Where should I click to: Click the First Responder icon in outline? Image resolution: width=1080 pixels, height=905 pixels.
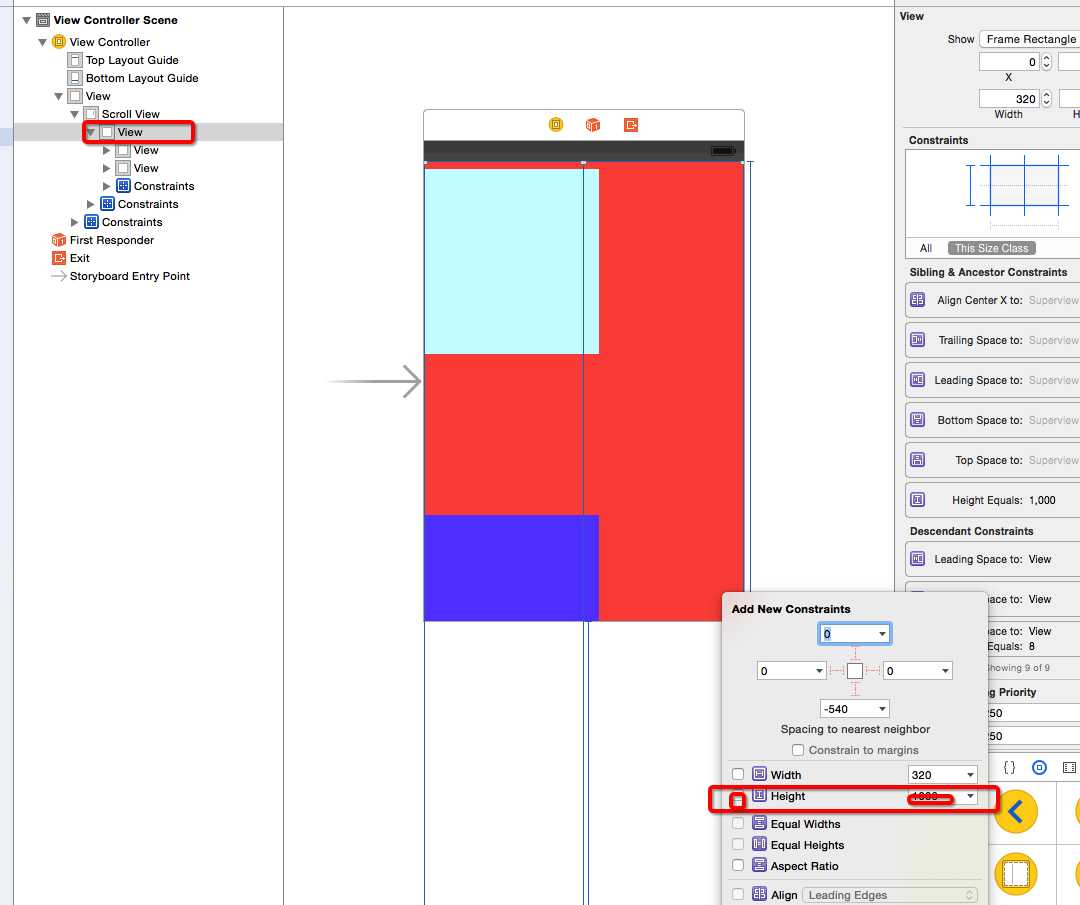[59, 240]
